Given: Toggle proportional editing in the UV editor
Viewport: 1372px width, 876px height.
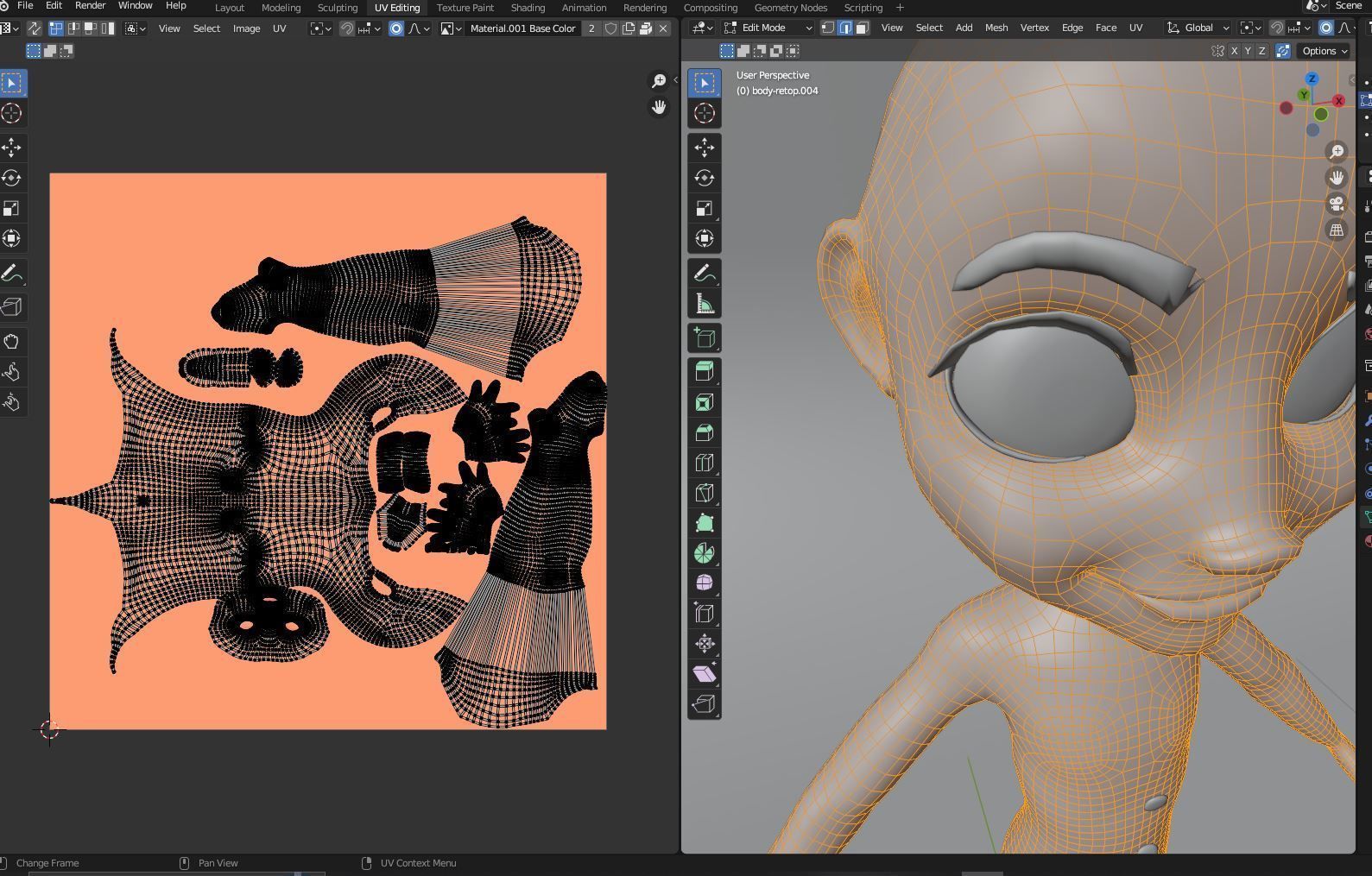Looking at the screenshot, I should (x=396, y=28).
